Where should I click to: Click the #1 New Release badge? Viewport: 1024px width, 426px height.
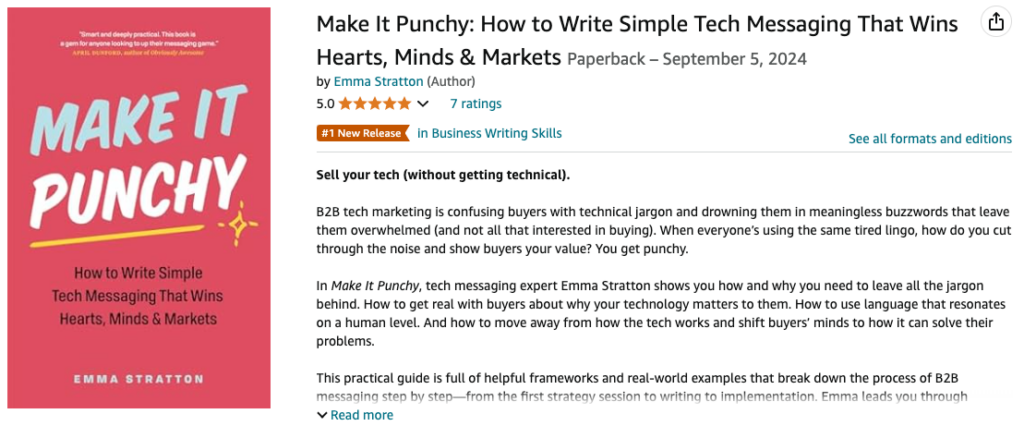[x=363, y=133]
